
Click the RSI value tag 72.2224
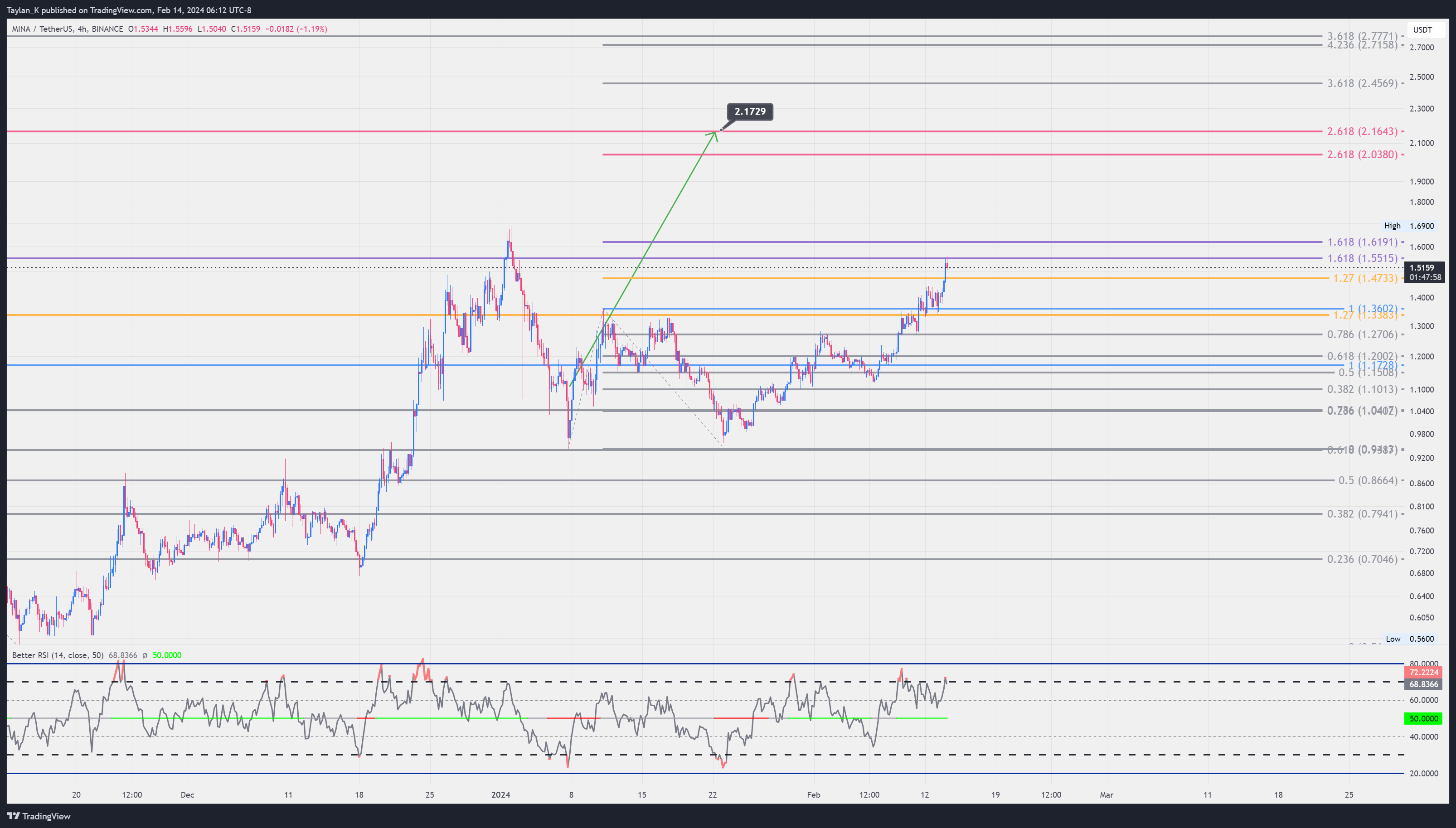(x=1423, y=673)
